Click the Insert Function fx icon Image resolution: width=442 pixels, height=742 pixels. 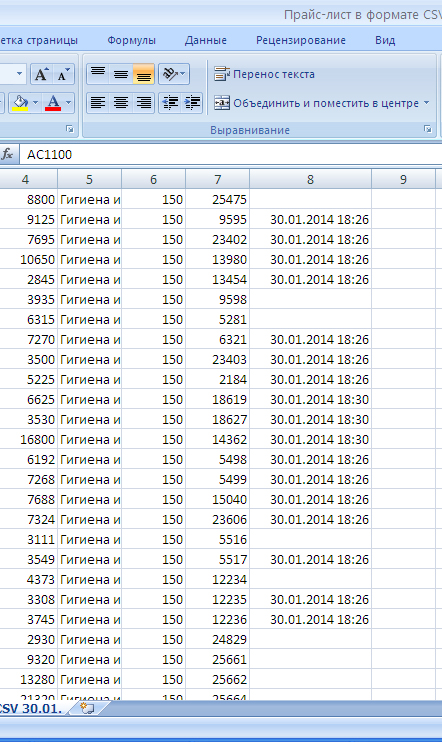[x=7, y=154]
